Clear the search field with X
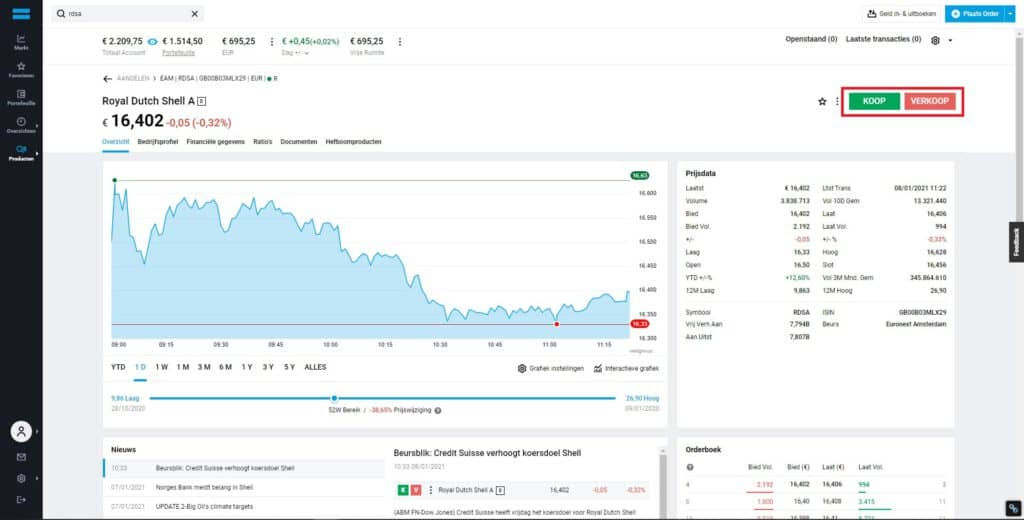Viewport: 1024px width, 520px height. coord(195,14)
